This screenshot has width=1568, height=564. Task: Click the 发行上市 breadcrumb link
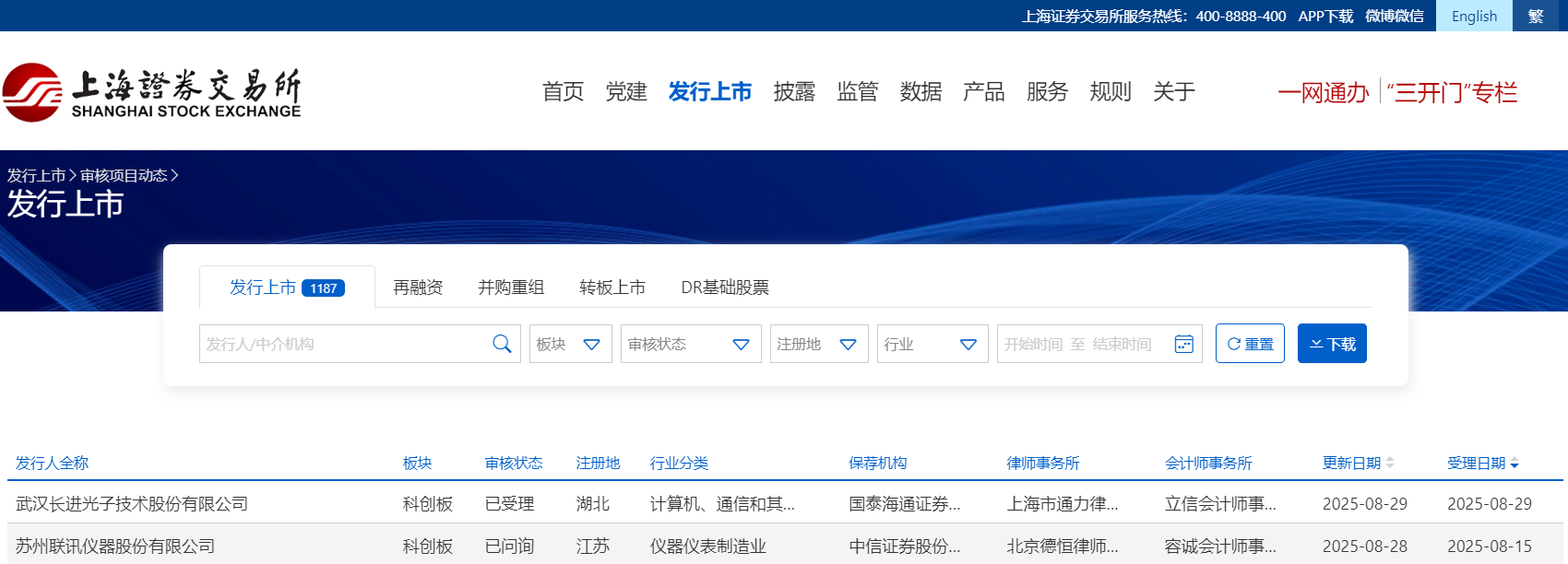(x=37, y=175)
